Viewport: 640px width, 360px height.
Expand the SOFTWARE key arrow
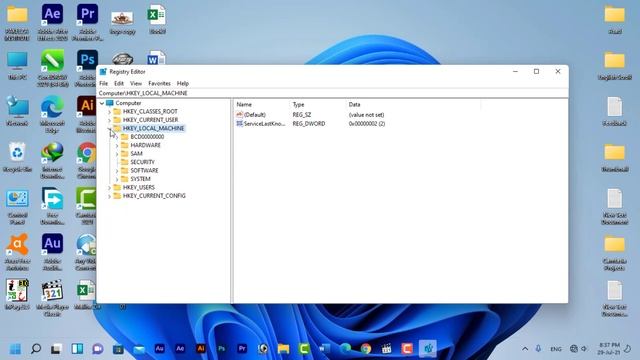(117, 171)
